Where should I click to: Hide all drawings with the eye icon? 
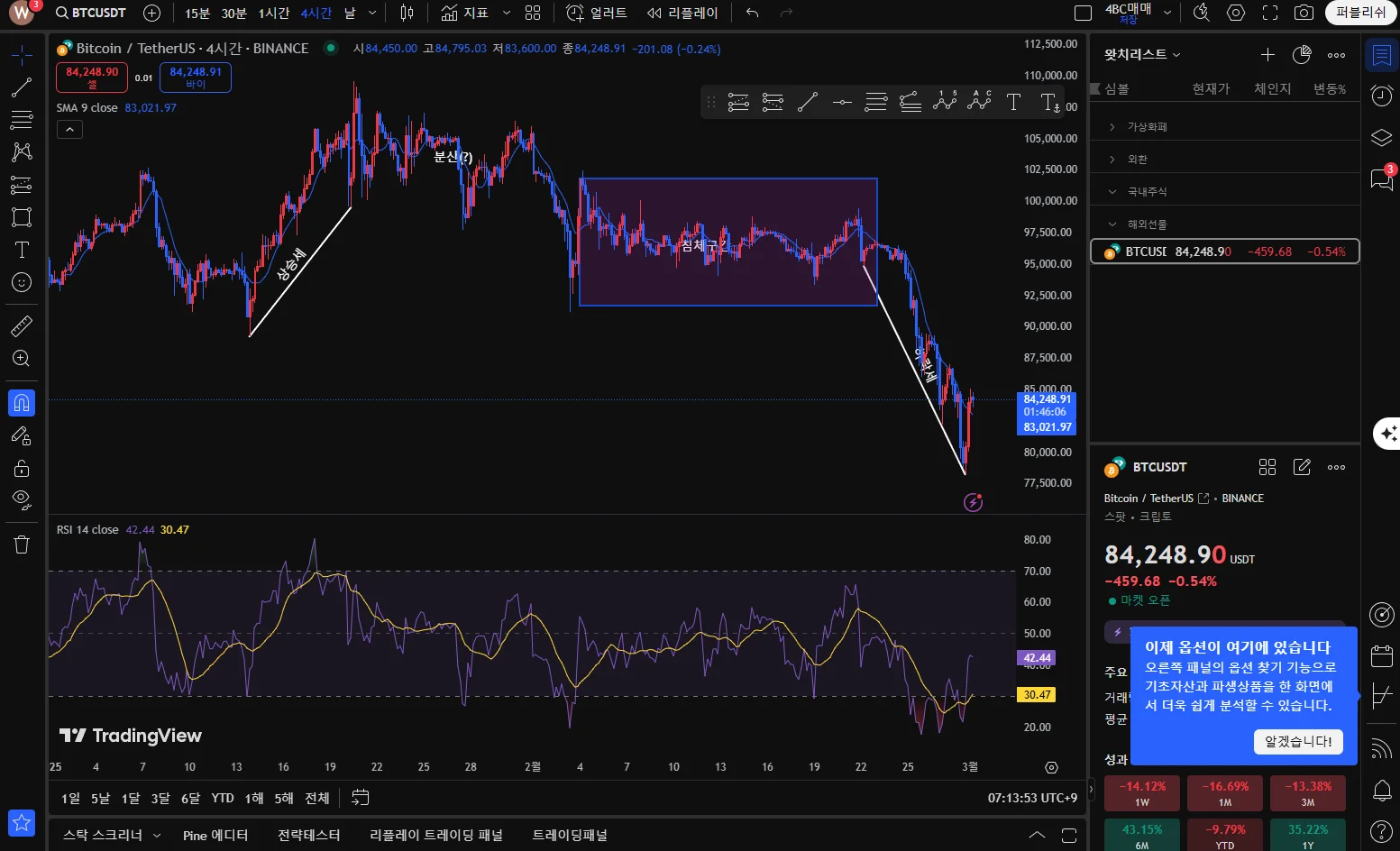click(x=22, y=499)
